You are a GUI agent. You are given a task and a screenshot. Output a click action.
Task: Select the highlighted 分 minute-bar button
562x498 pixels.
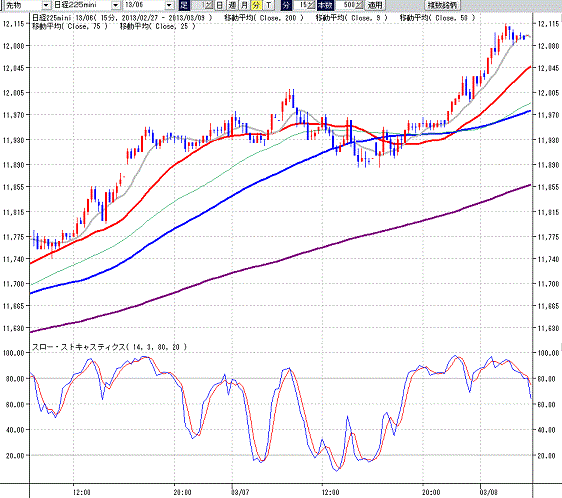point(256,5)
